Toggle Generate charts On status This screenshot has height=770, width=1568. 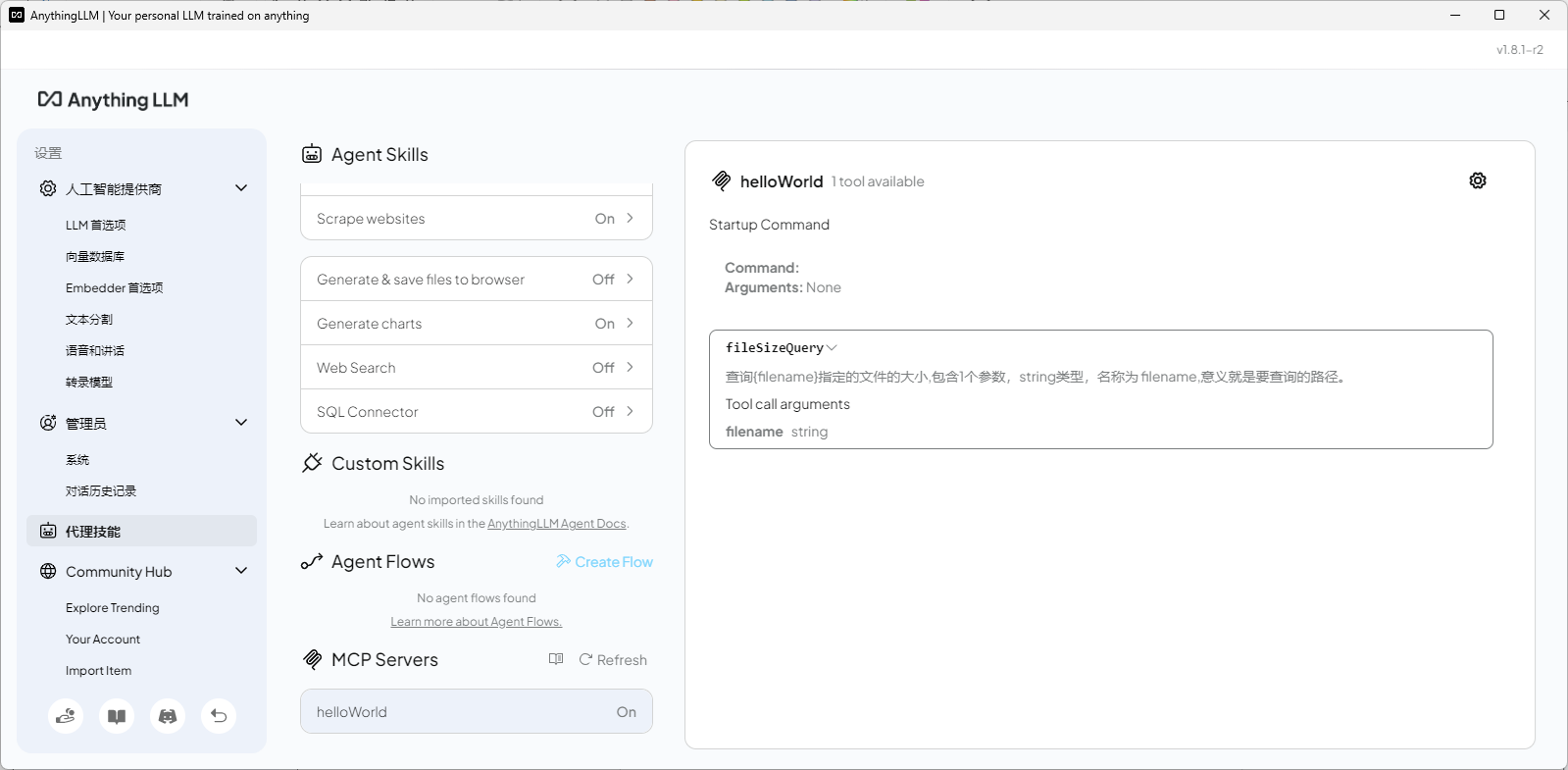pos(605,324)
